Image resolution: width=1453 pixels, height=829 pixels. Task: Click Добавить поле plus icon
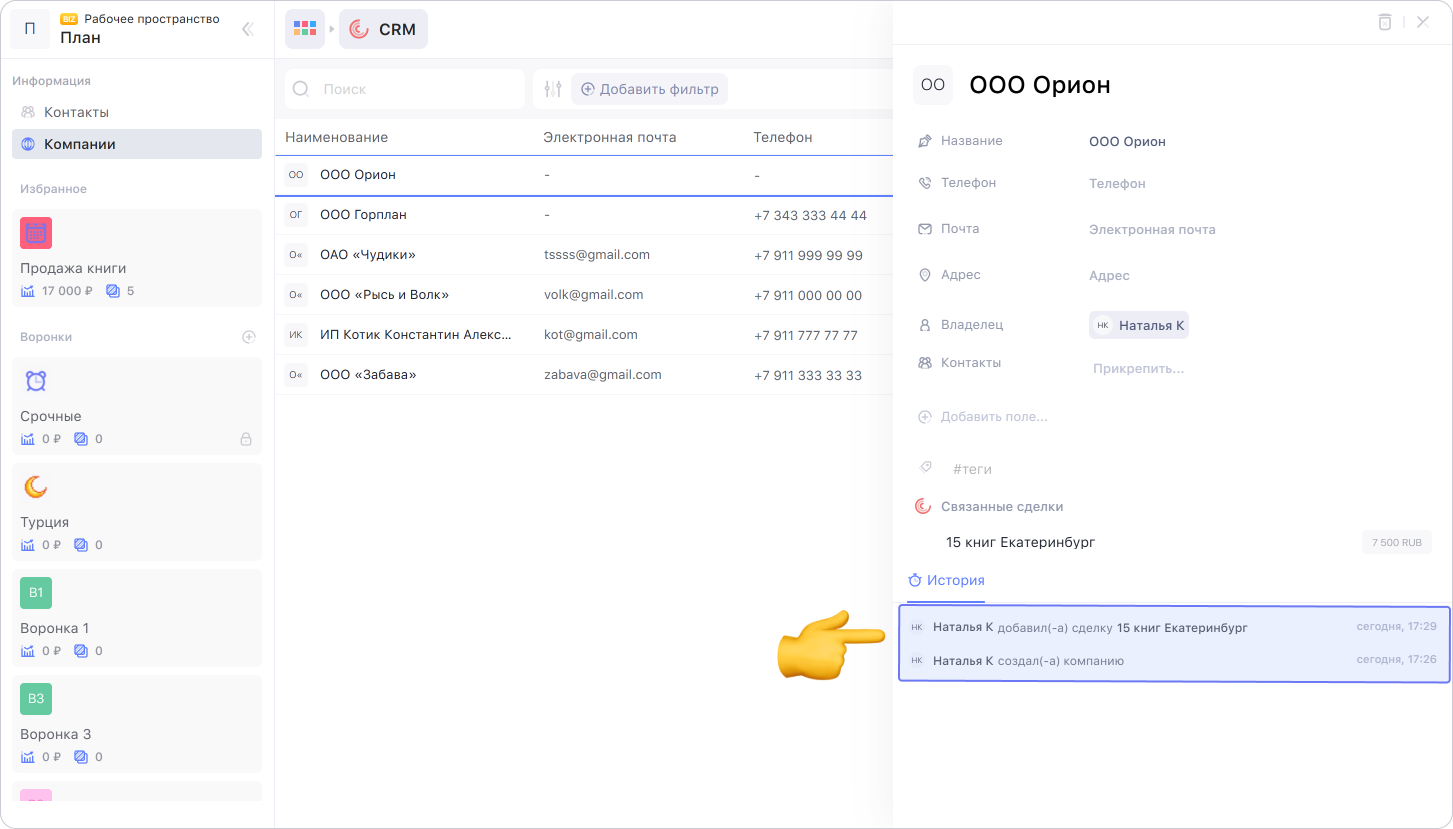pos(925,417)
